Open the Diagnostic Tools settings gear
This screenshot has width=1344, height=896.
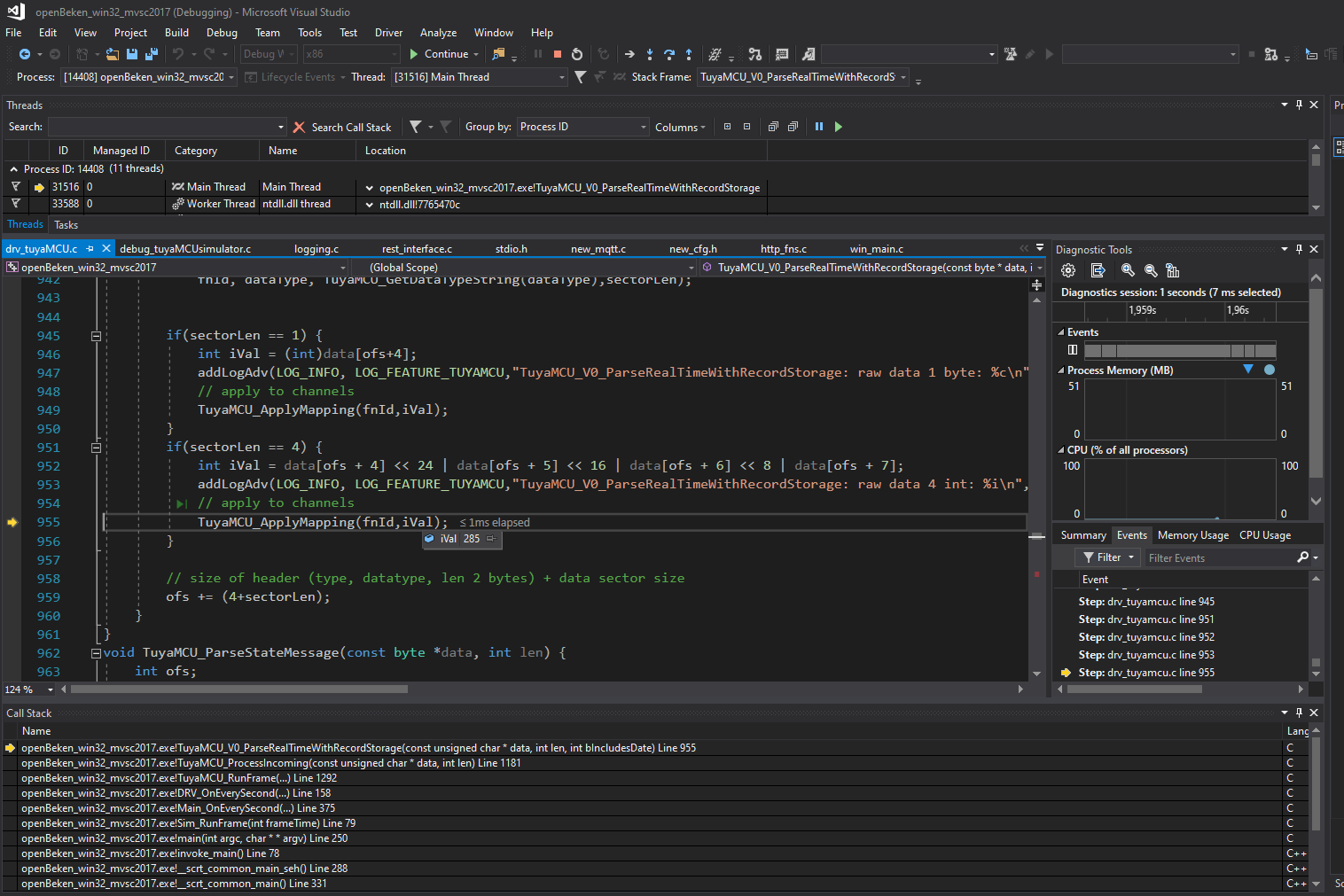[1068, 270]
